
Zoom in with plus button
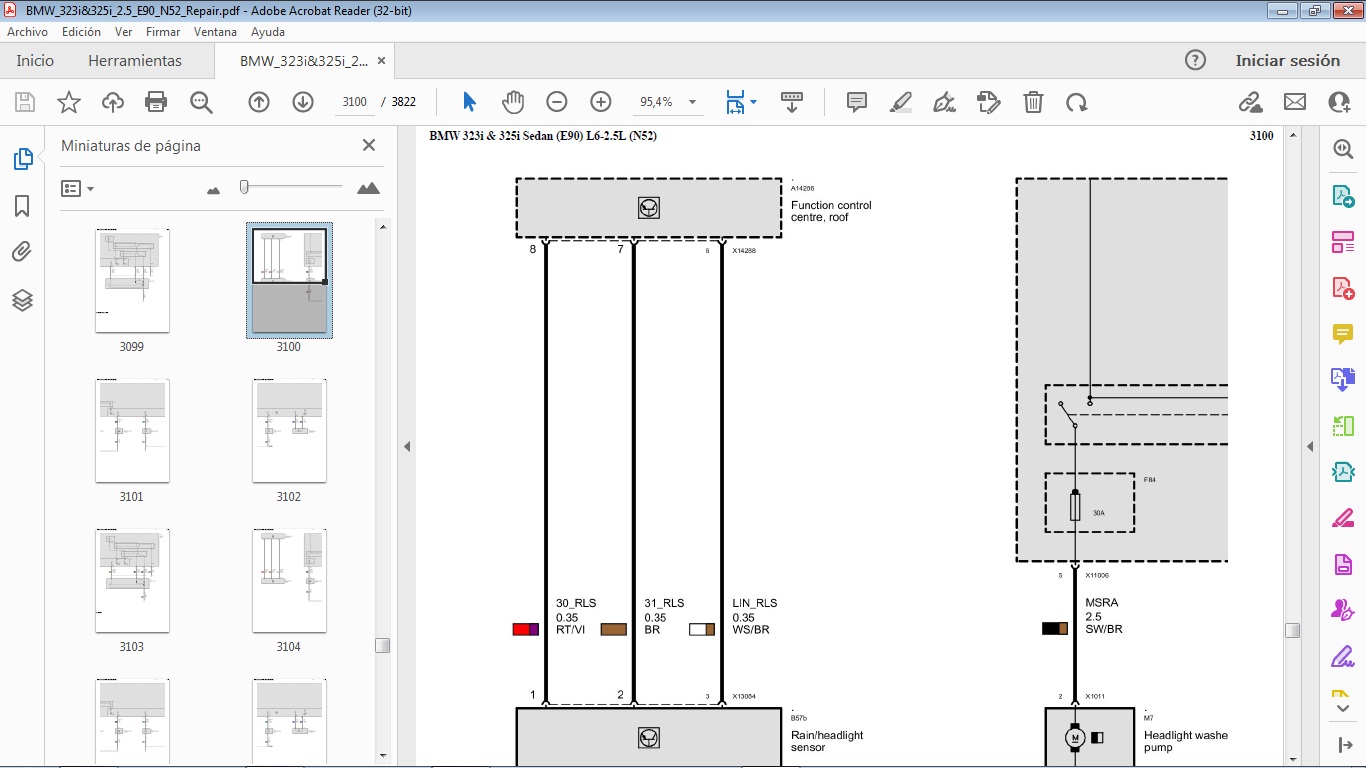coord(601,102)
